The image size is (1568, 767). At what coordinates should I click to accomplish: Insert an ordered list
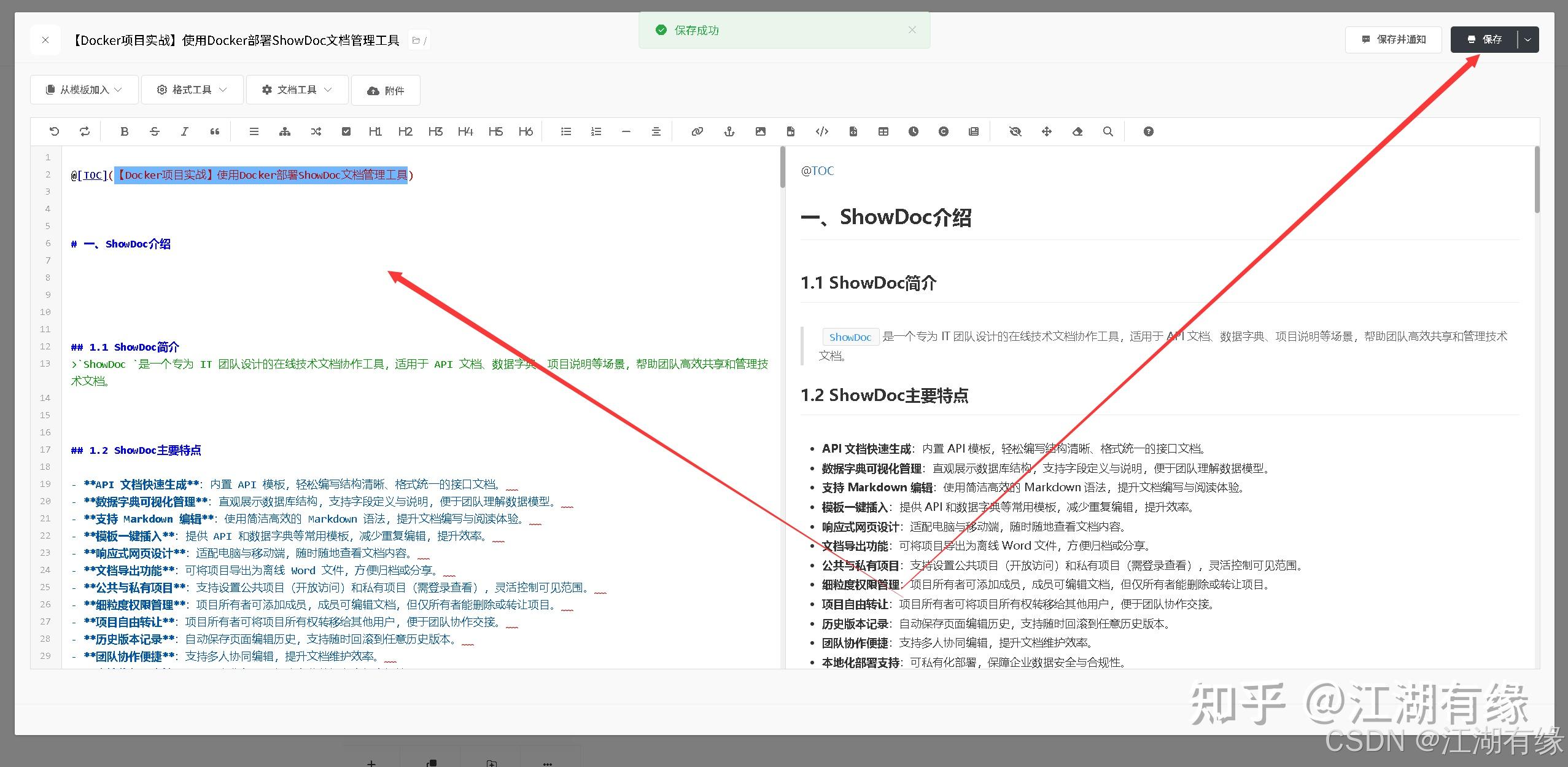(596, 131)
